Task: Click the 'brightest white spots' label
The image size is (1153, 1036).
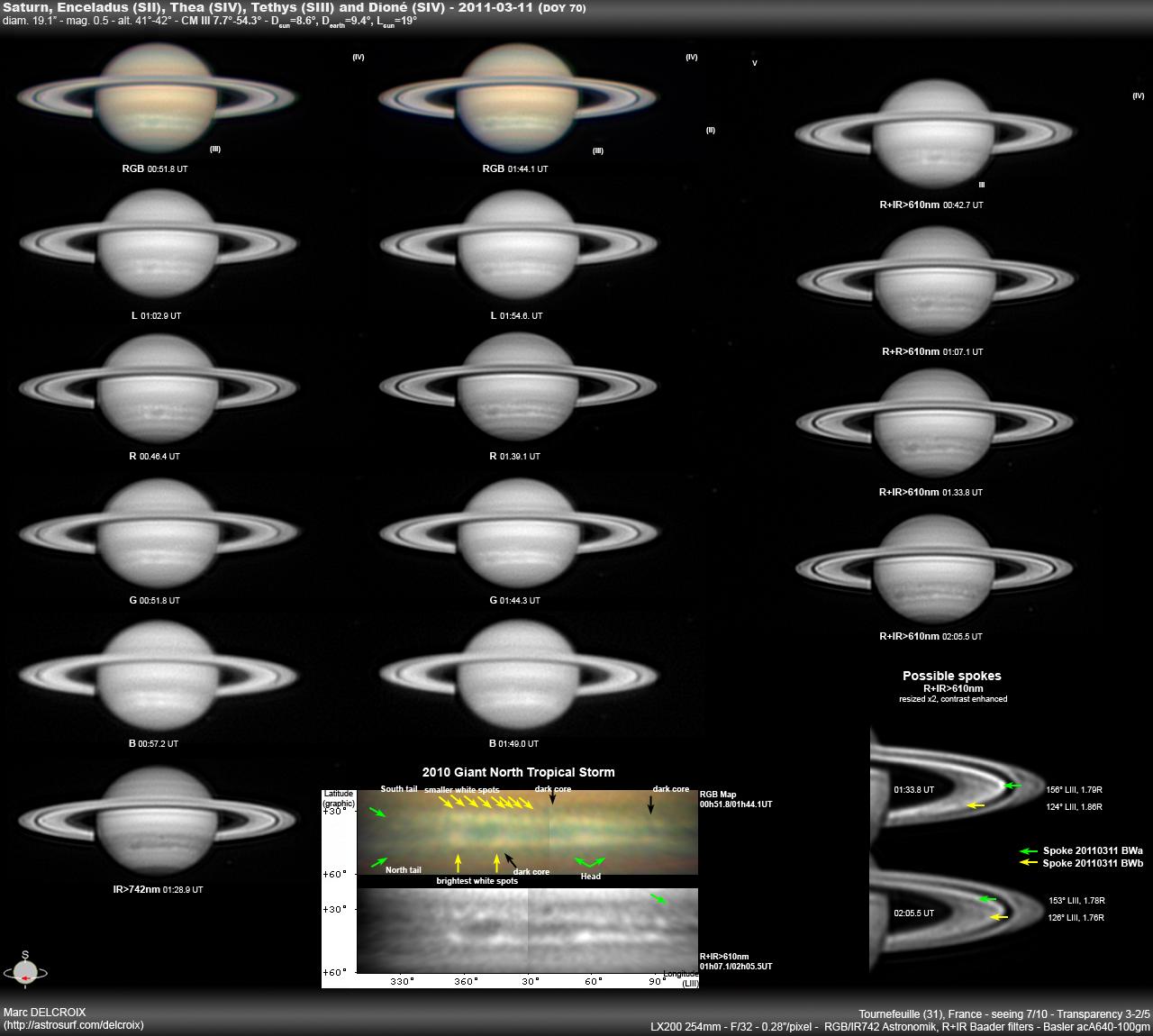Action: pyautogui.click(x=477, y=881)
